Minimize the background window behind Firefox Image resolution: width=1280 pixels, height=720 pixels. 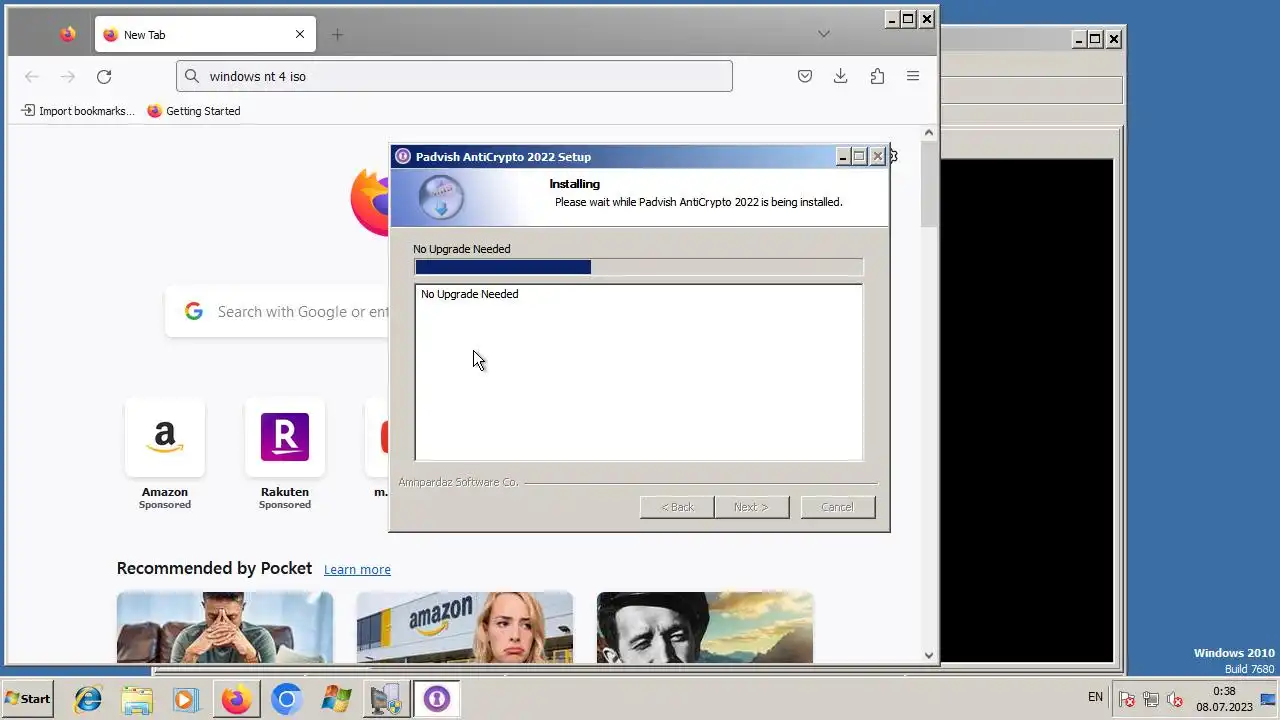coord(1079,39)
